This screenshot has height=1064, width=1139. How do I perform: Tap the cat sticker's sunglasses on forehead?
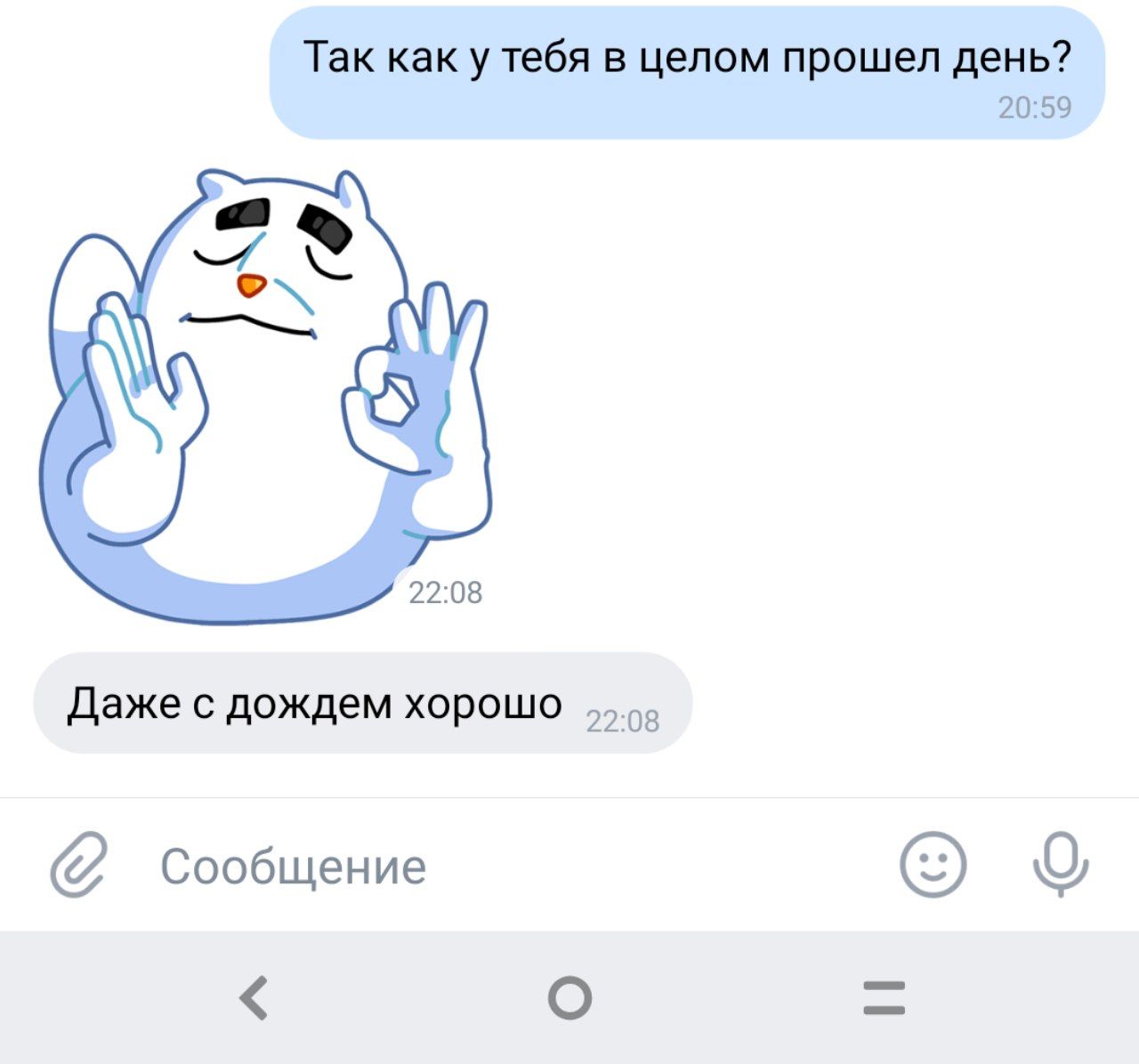tap(285, 222)
